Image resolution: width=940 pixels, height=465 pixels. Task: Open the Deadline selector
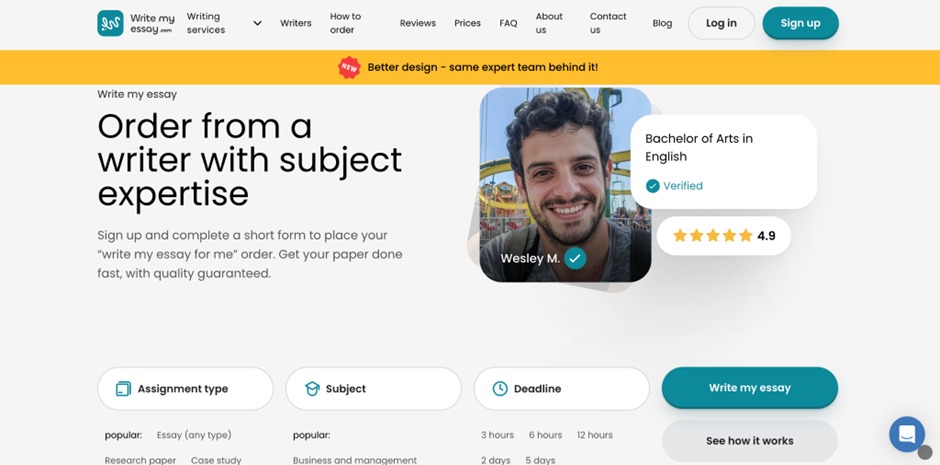(x=562, y=389)
